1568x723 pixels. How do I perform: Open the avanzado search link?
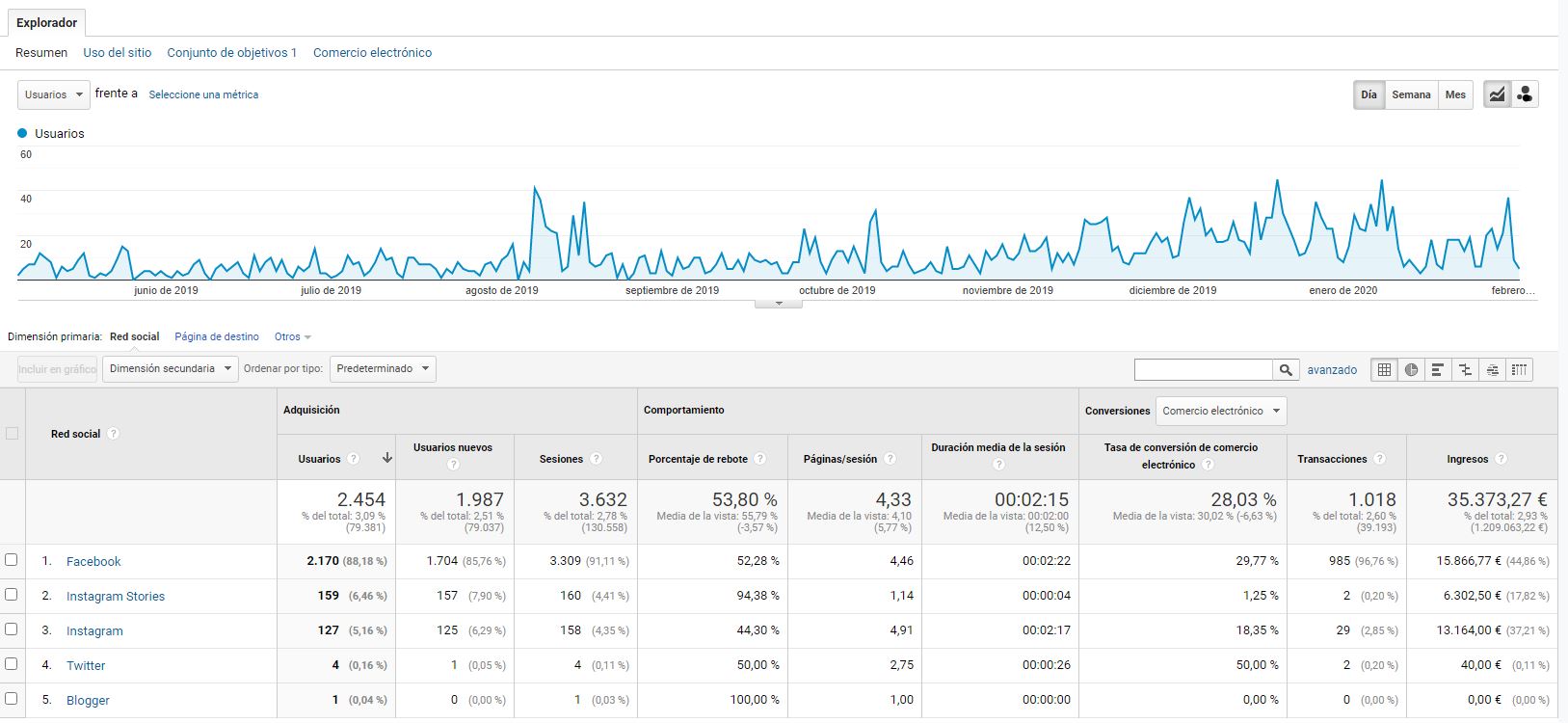[1332, 370]
